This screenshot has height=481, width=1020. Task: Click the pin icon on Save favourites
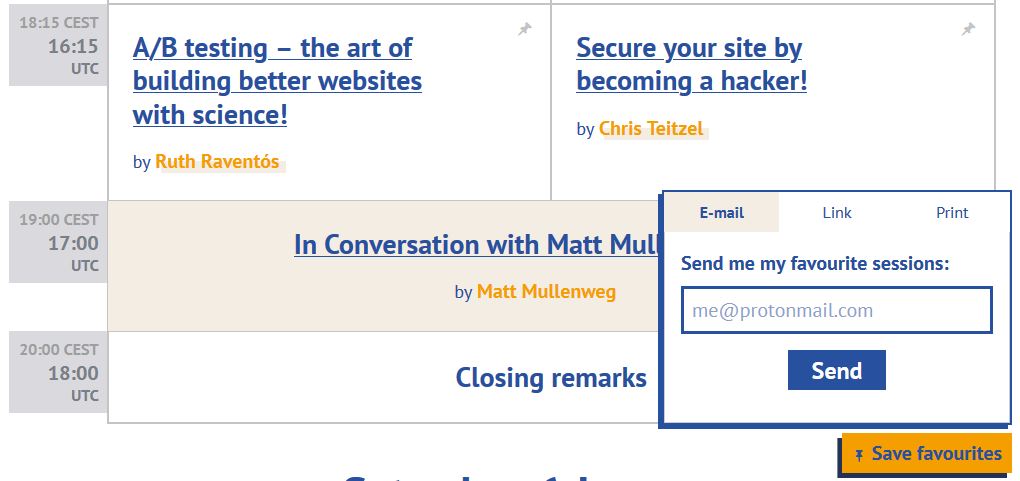click(x=858, y=455)
